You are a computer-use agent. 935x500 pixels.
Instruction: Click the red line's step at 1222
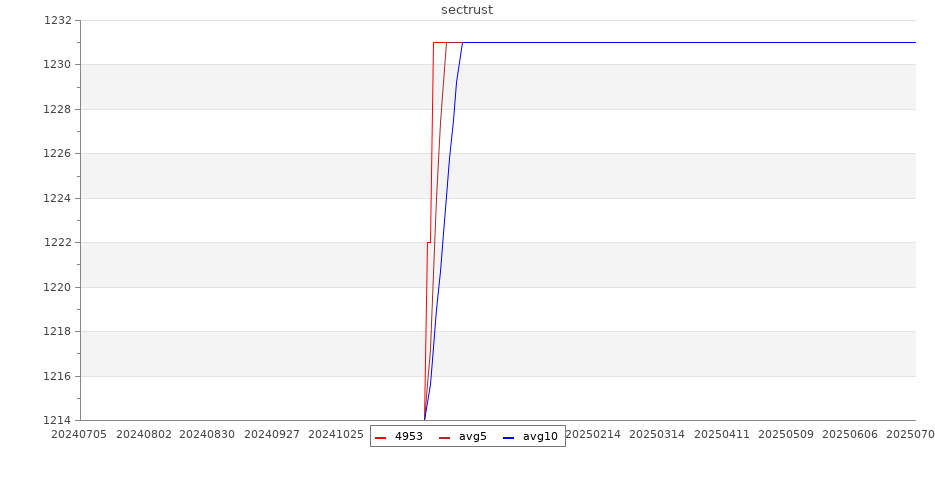(429, 242)
